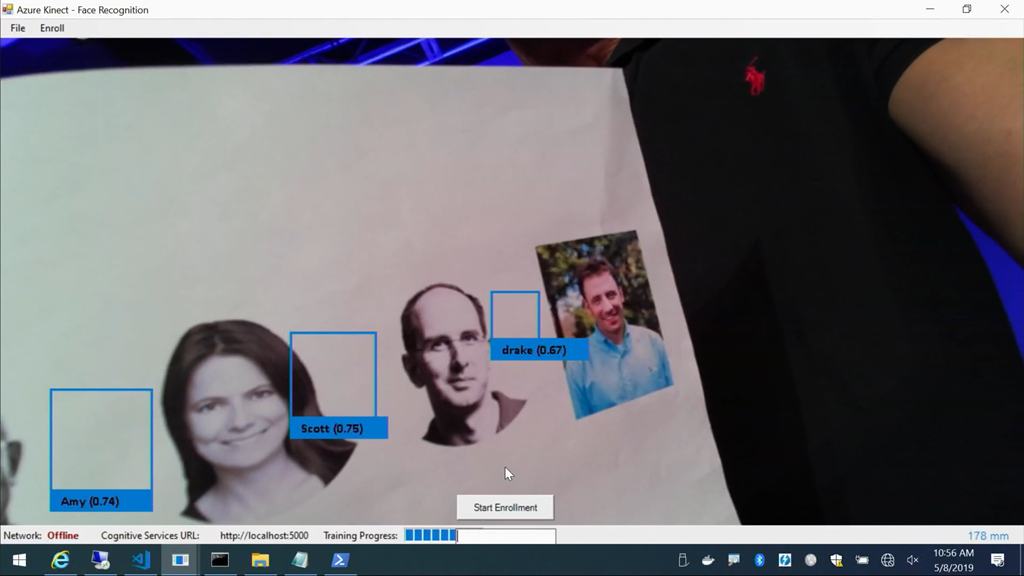The height and width of the screenshot is (576, 1024).
Task: Open network globe tray icon
Action: coord(888,560)
